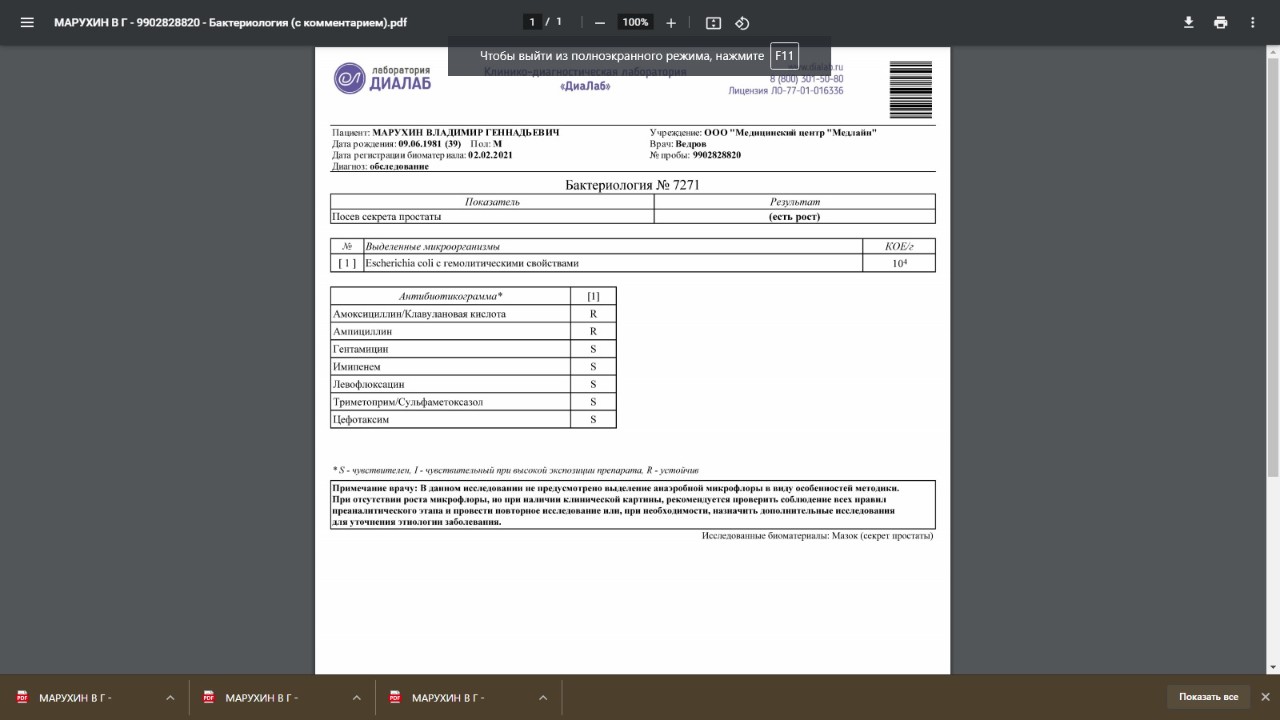Click the Имипенем antibiotic row
The height and width of the screenshot is (720, 1280).
pyautogui.click(x=473, y=367)
